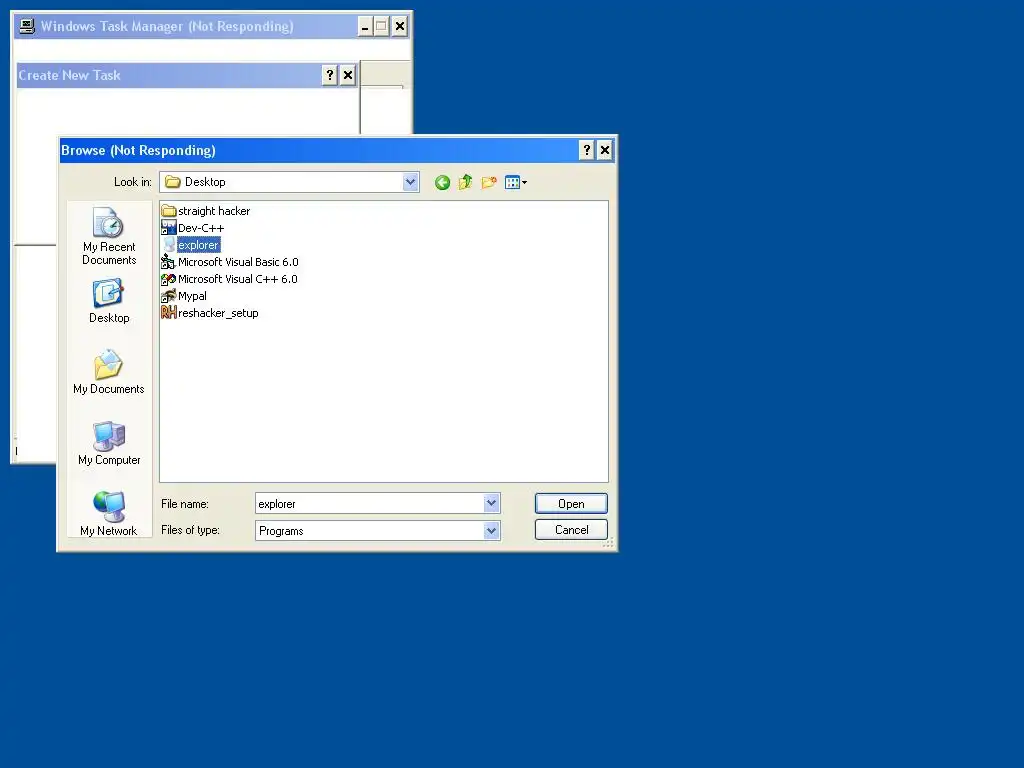Select the Microsoft Visual Basic 6.0 icon
1024x768 pixels.
click(168, 262)
